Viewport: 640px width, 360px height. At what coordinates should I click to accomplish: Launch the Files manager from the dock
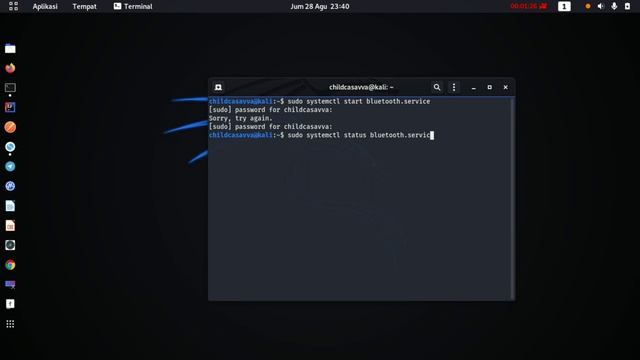coord(10,49)
